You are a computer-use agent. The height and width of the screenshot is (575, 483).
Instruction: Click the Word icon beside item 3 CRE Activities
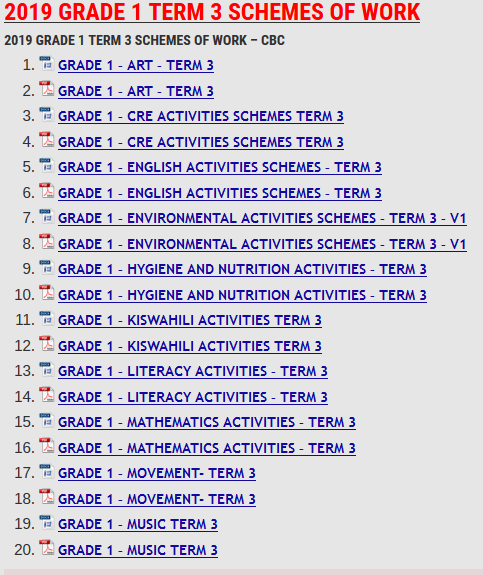pos(47,114)
